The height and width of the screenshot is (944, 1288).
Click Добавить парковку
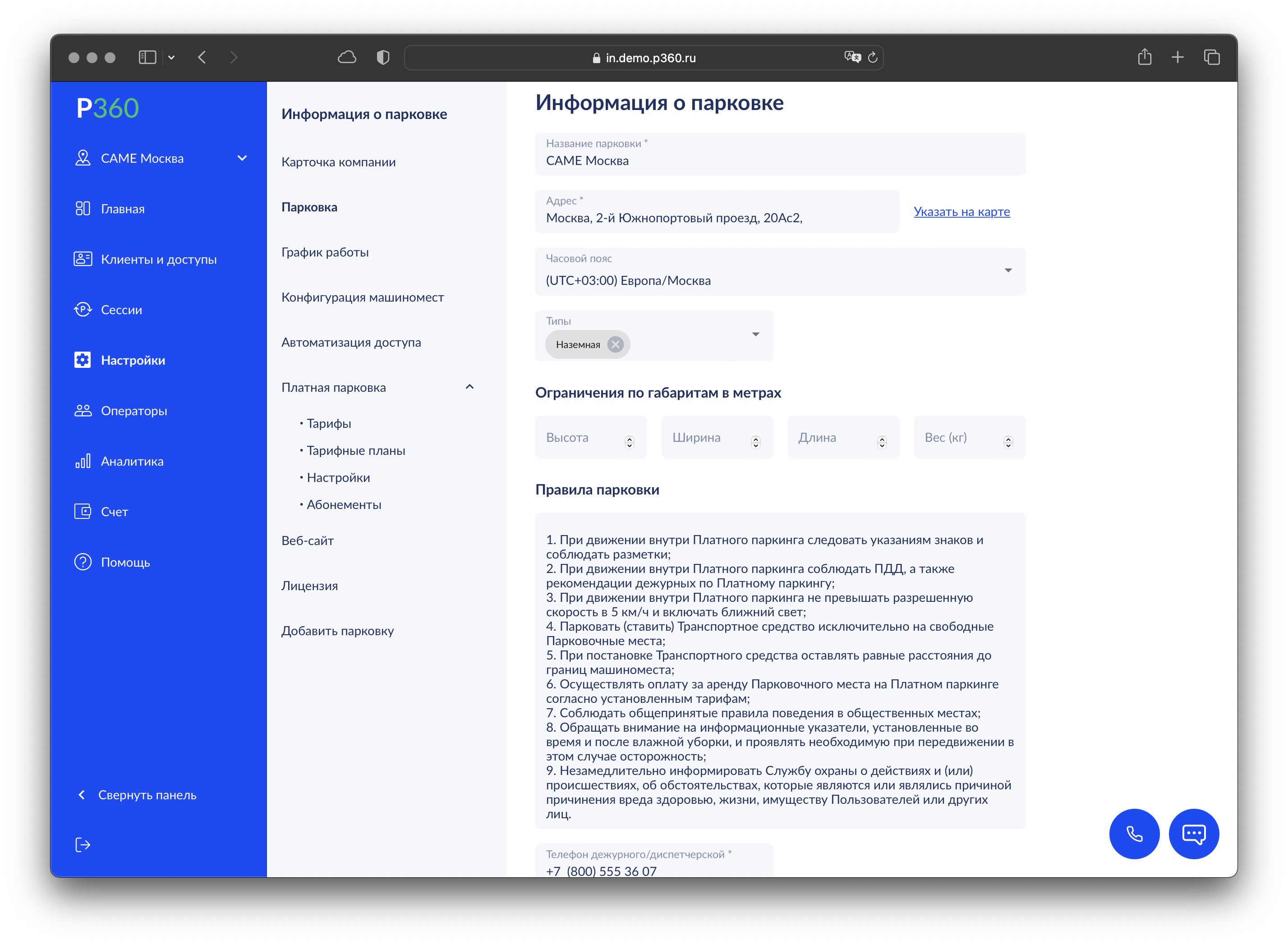tap(337, 631)
